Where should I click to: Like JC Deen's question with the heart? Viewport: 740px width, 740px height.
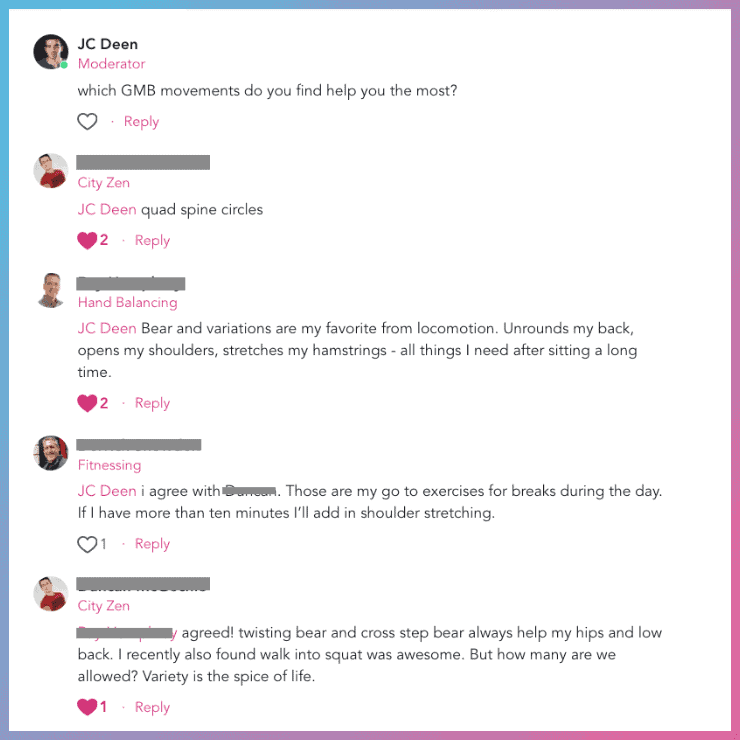(88, 122)
